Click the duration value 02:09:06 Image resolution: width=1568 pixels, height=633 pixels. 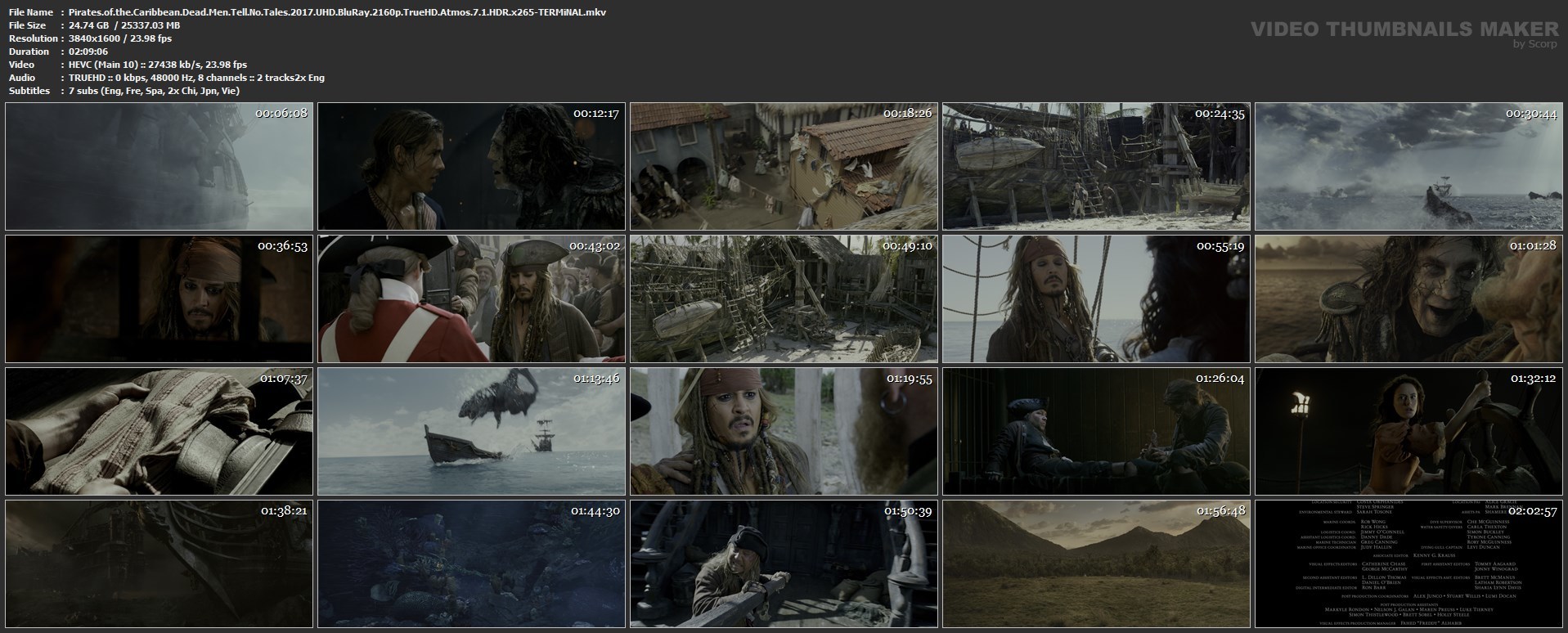tap(88, 52)
